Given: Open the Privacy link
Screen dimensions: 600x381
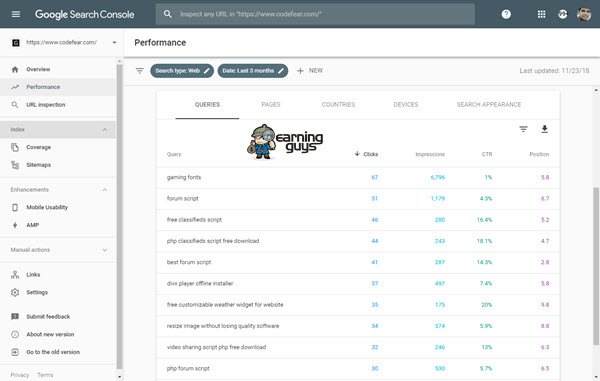Looking at the screenshot, I should point(20,375).
